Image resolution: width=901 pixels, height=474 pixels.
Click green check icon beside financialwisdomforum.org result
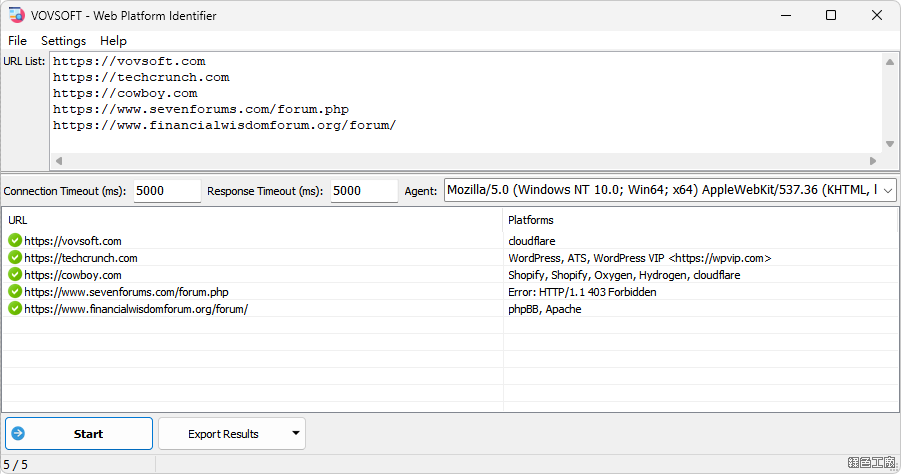[15, 309]
